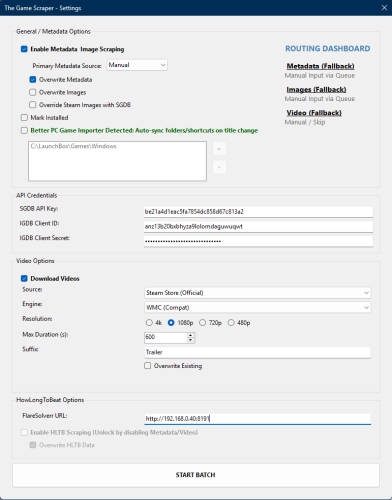Image resolution: width=392 pixels, height=500 pixels.
Task: Decrease Max Duration with down arrow
Action: pos(190,340)
